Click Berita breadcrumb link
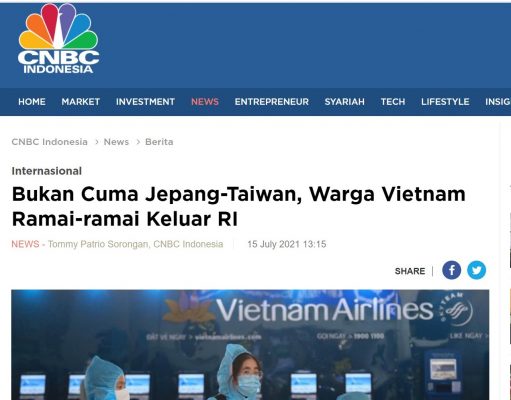 click(x=159, y=142)
